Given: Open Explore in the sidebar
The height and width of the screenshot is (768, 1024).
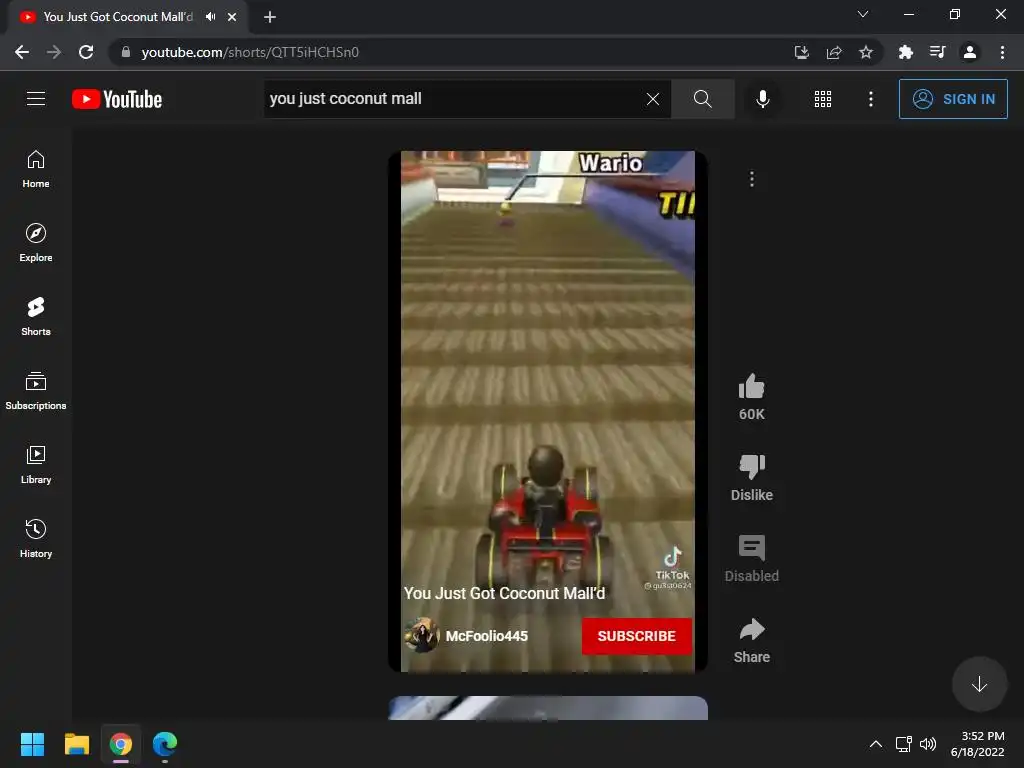Looking at the screenshot, I should pyautogui.click(x=36, y=243).
